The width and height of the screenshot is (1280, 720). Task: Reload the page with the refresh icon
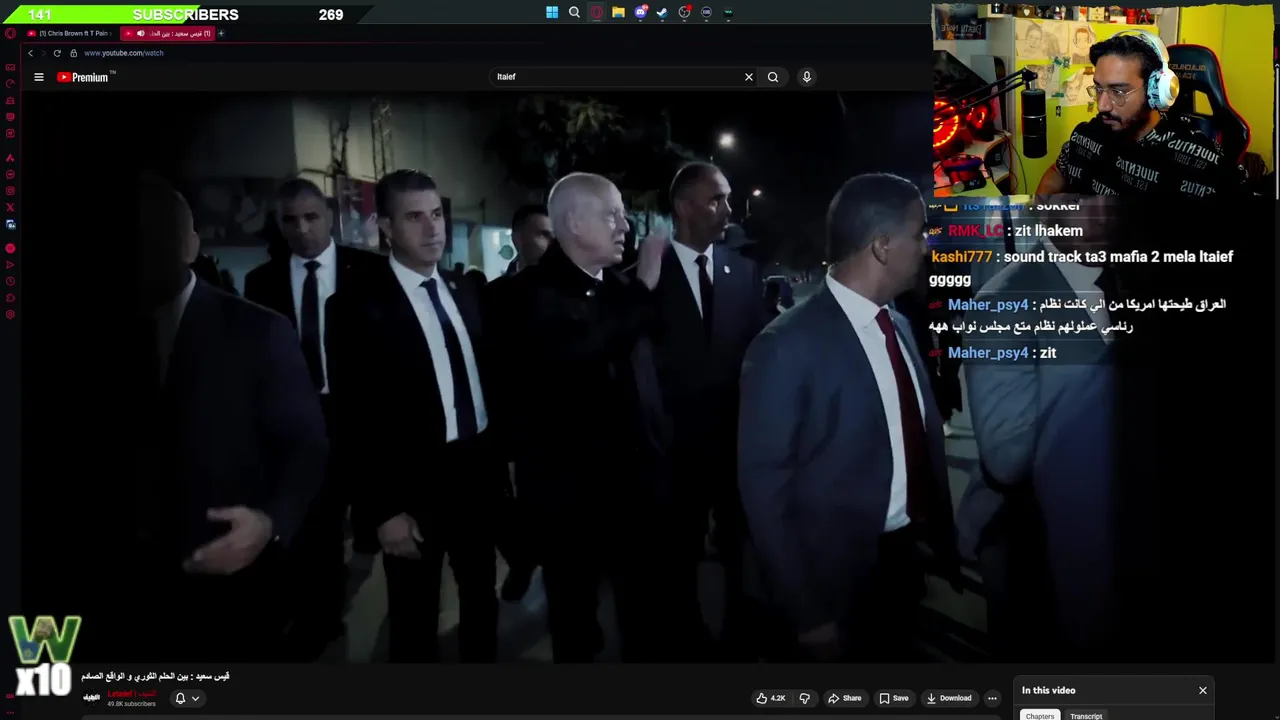[x=57, y=53]
